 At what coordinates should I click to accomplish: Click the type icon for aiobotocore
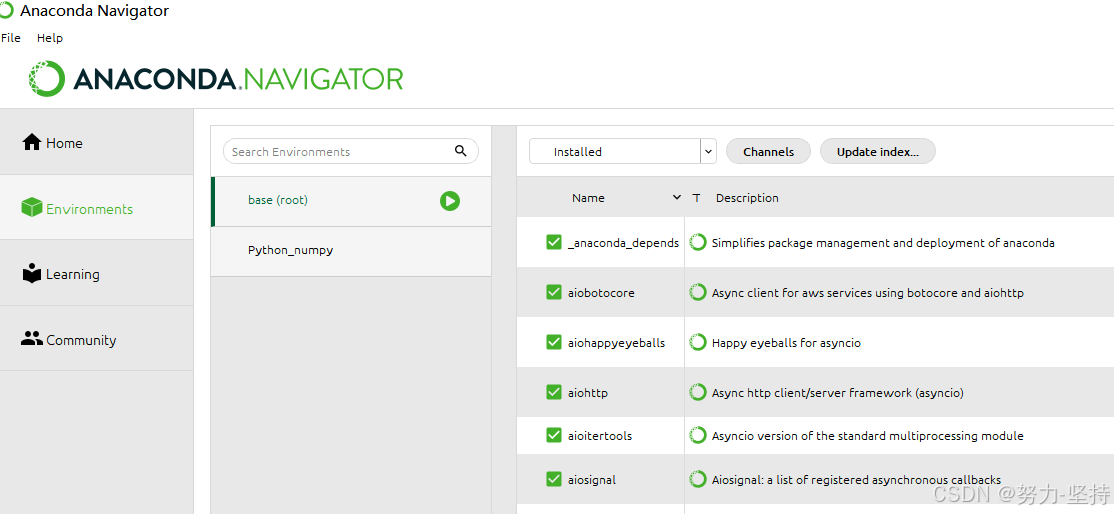(698, 292)
